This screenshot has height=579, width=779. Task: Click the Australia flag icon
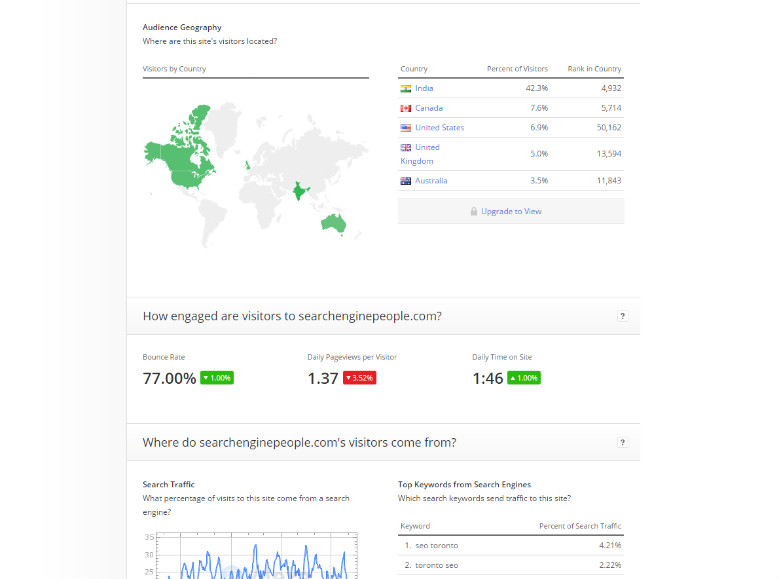tap(405, 181)
